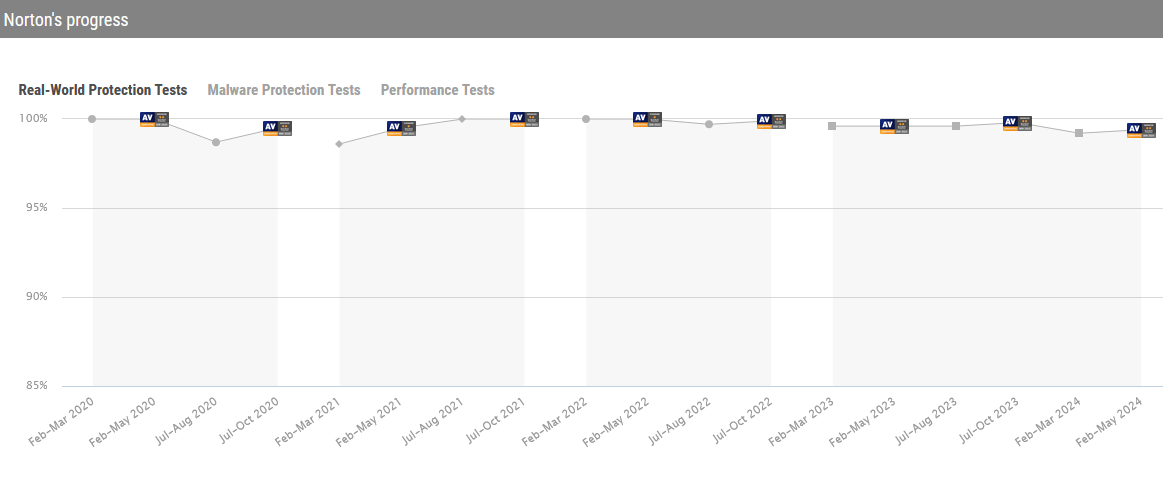
Task: Select the Real-World Protection Tests tab
Action: [x=103, y=90]
